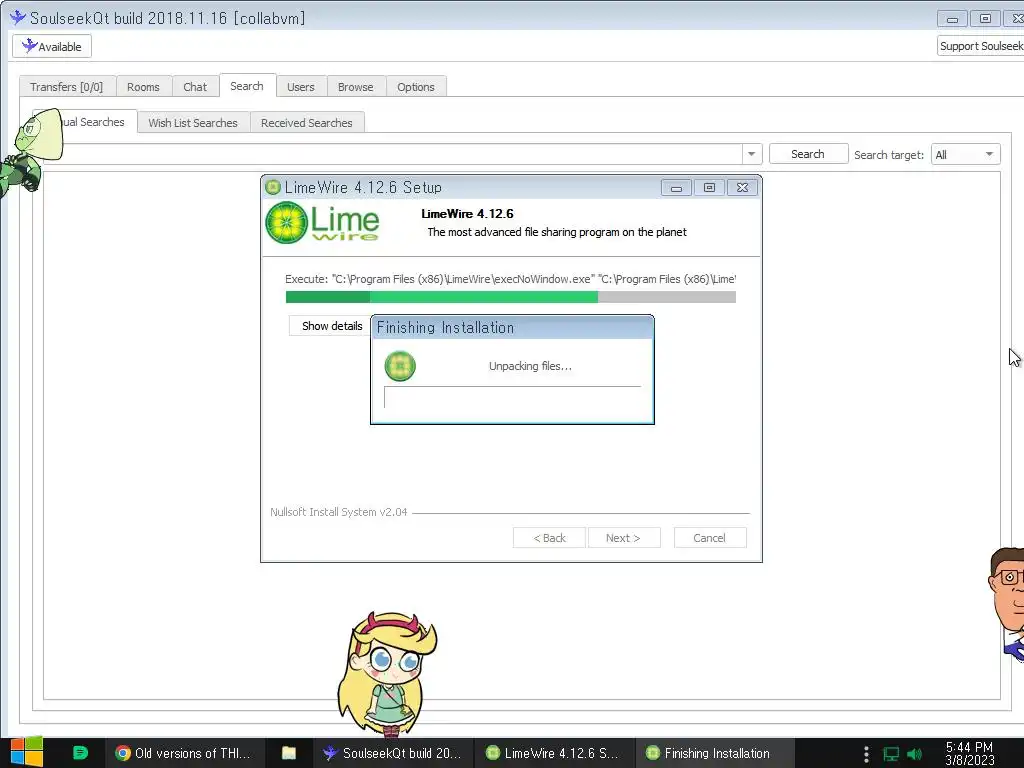Open the Transfers [0/0] tab
Image resolution: width=1024 pixels, height=768 pixels.
pyautogui.click(x=67, y=87)
